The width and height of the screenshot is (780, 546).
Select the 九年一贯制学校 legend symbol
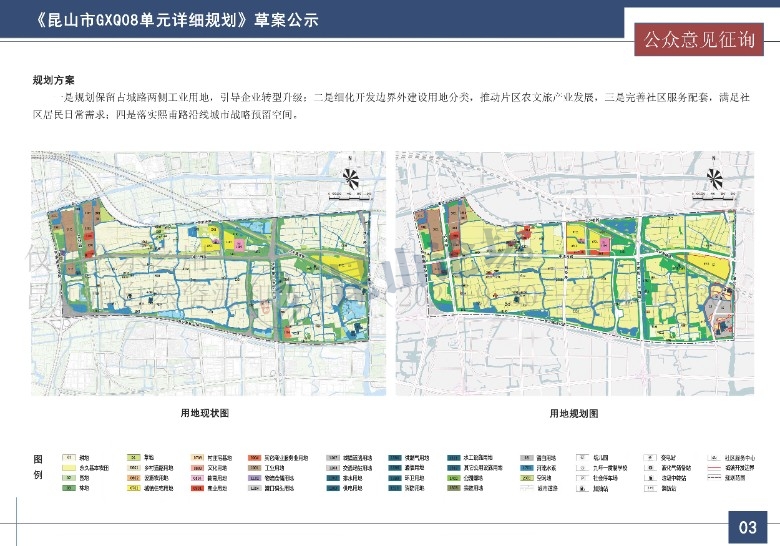584,467
